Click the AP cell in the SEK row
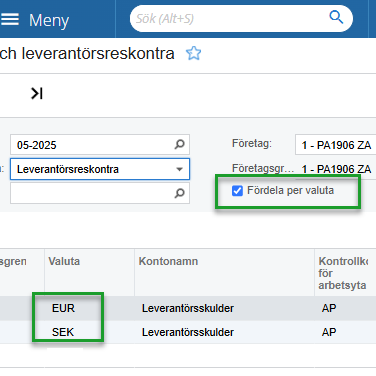376x376 pixels. 329,332
